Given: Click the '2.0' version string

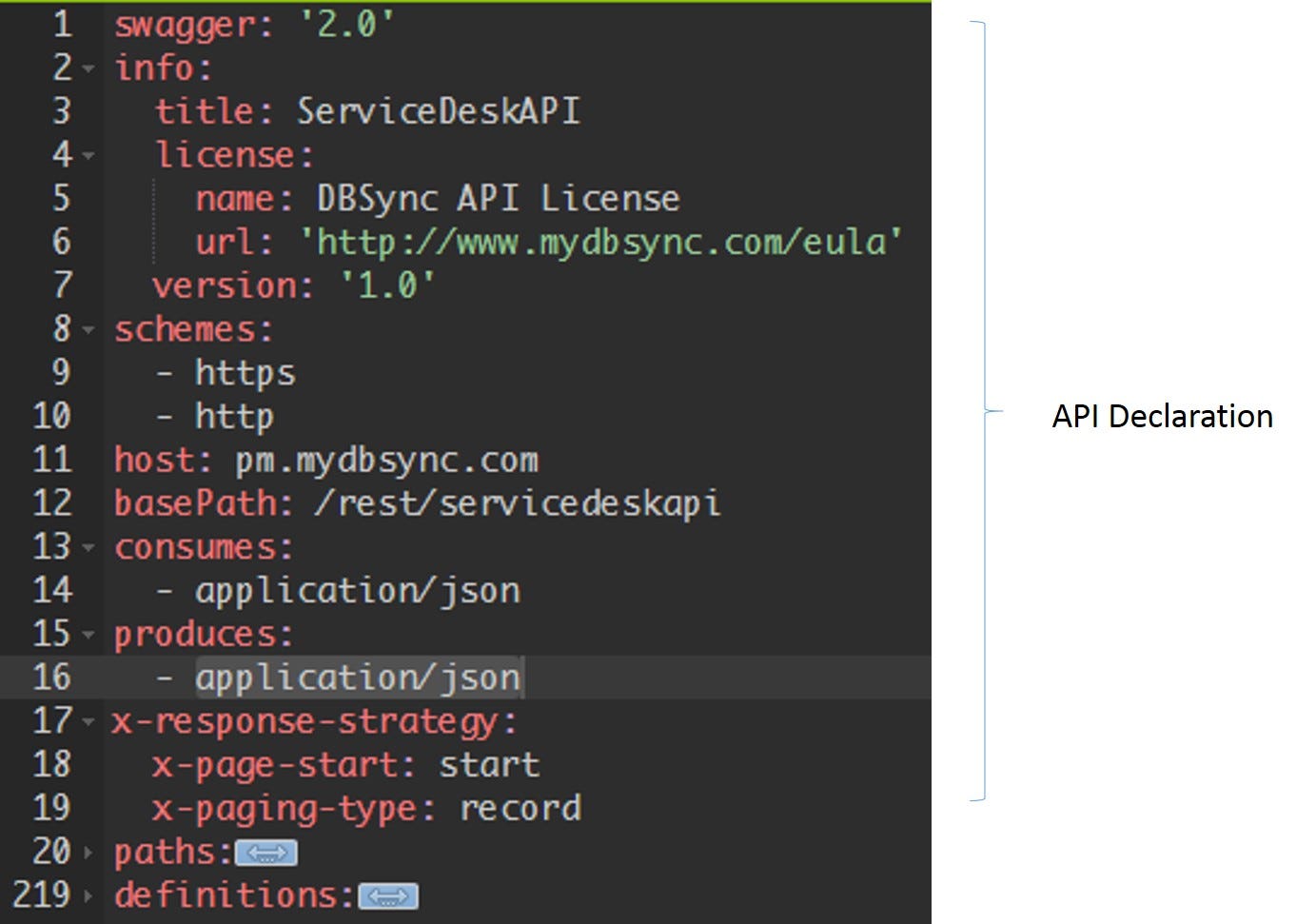Looking at the screenshot, I should (346, 24).
